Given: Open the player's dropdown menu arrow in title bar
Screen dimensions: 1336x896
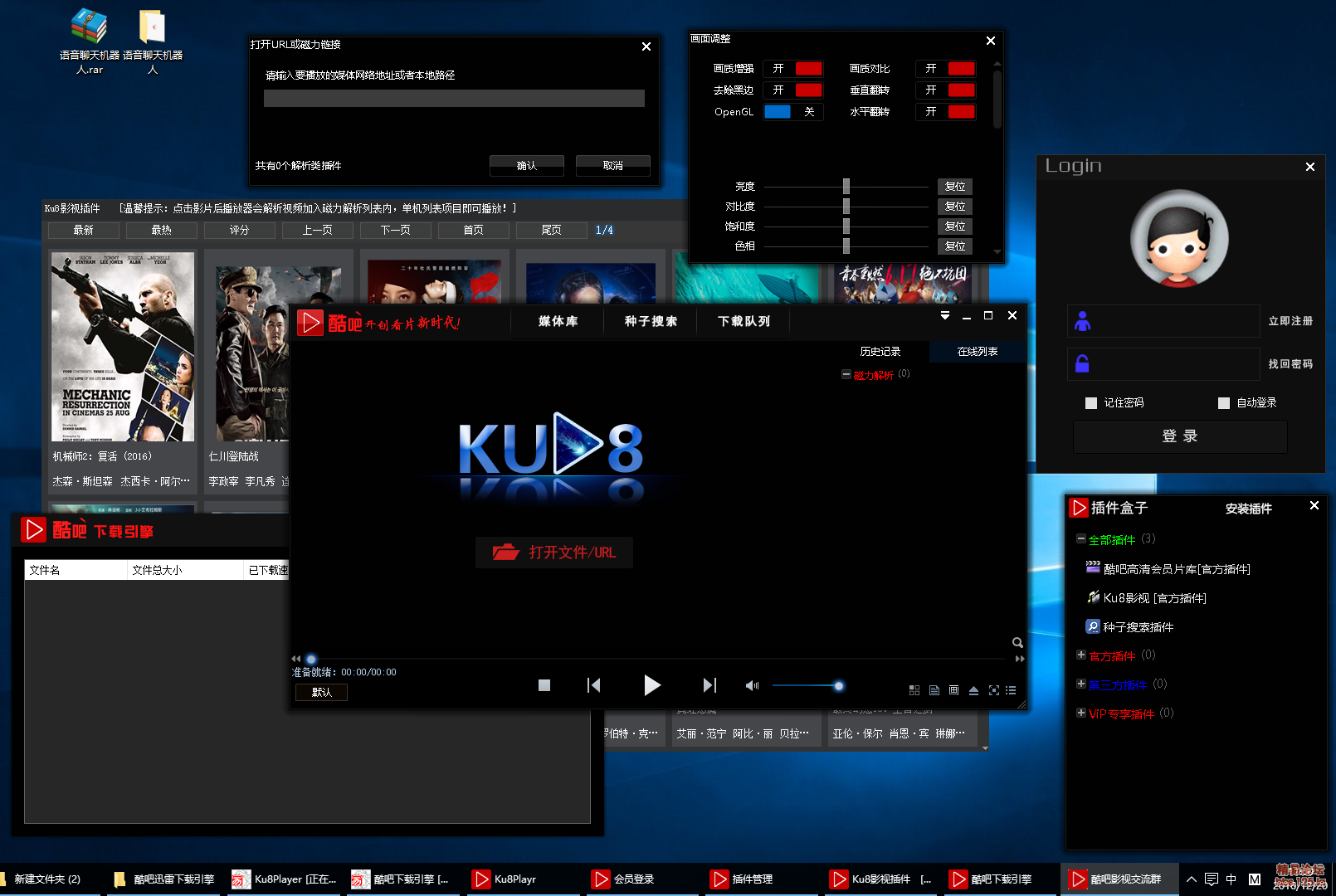Looking at the screenshot, I should click(x=945, y=315).
